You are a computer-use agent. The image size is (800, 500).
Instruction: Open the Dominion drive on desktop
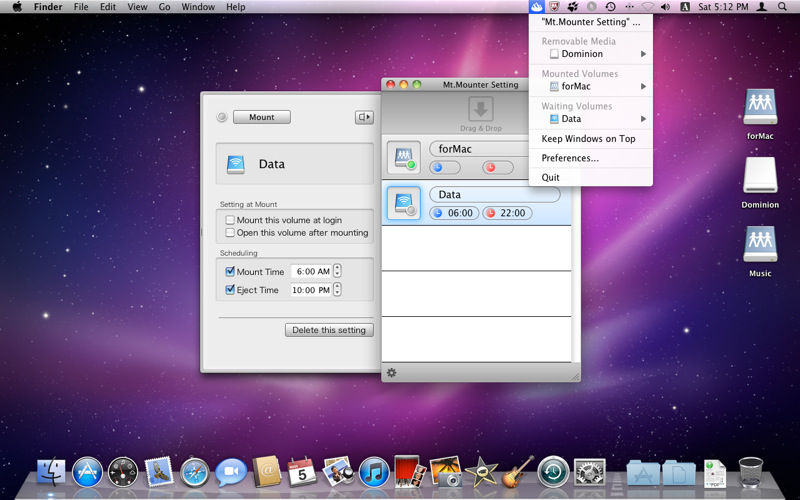[x=760, y=177]
